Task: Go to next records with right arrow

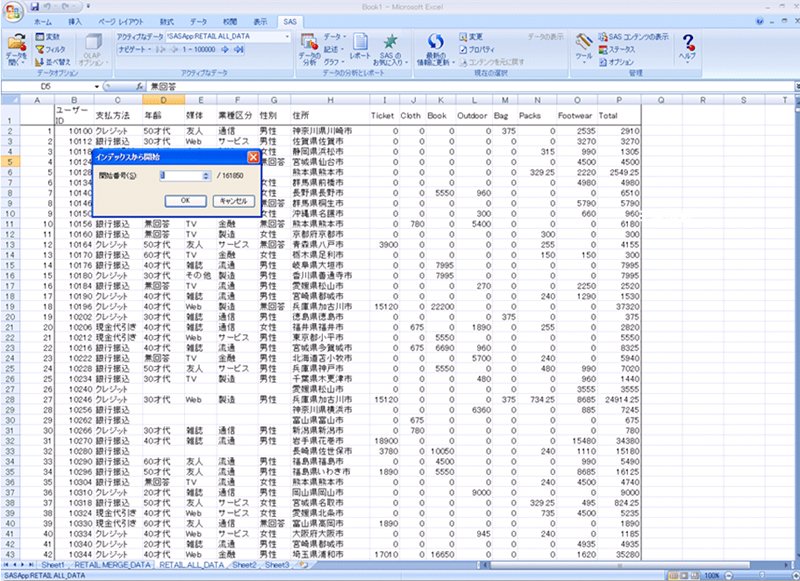Action: (225, 49)
